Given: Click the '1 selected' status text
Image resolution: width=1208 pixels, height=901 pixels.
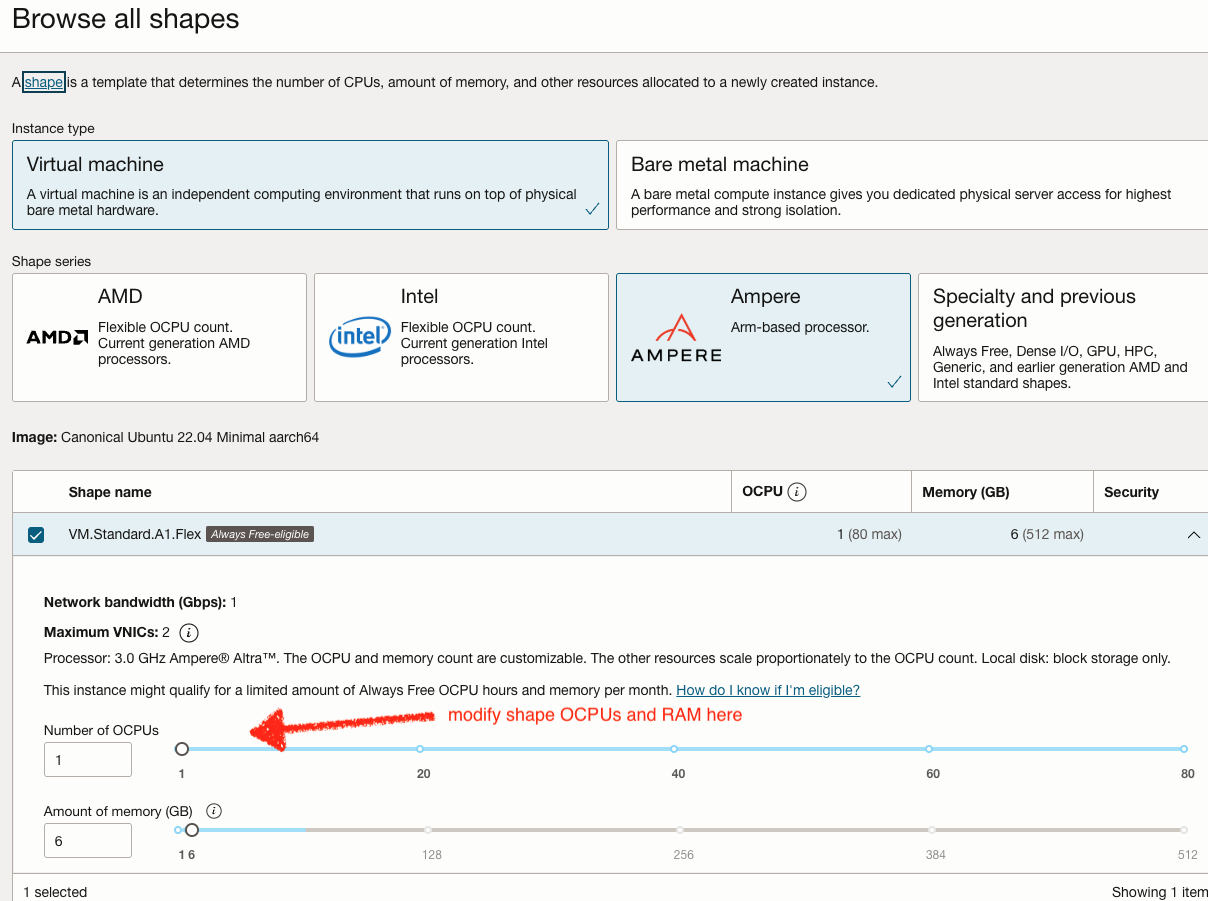Looking at the screenshot, I should (55, 892).
